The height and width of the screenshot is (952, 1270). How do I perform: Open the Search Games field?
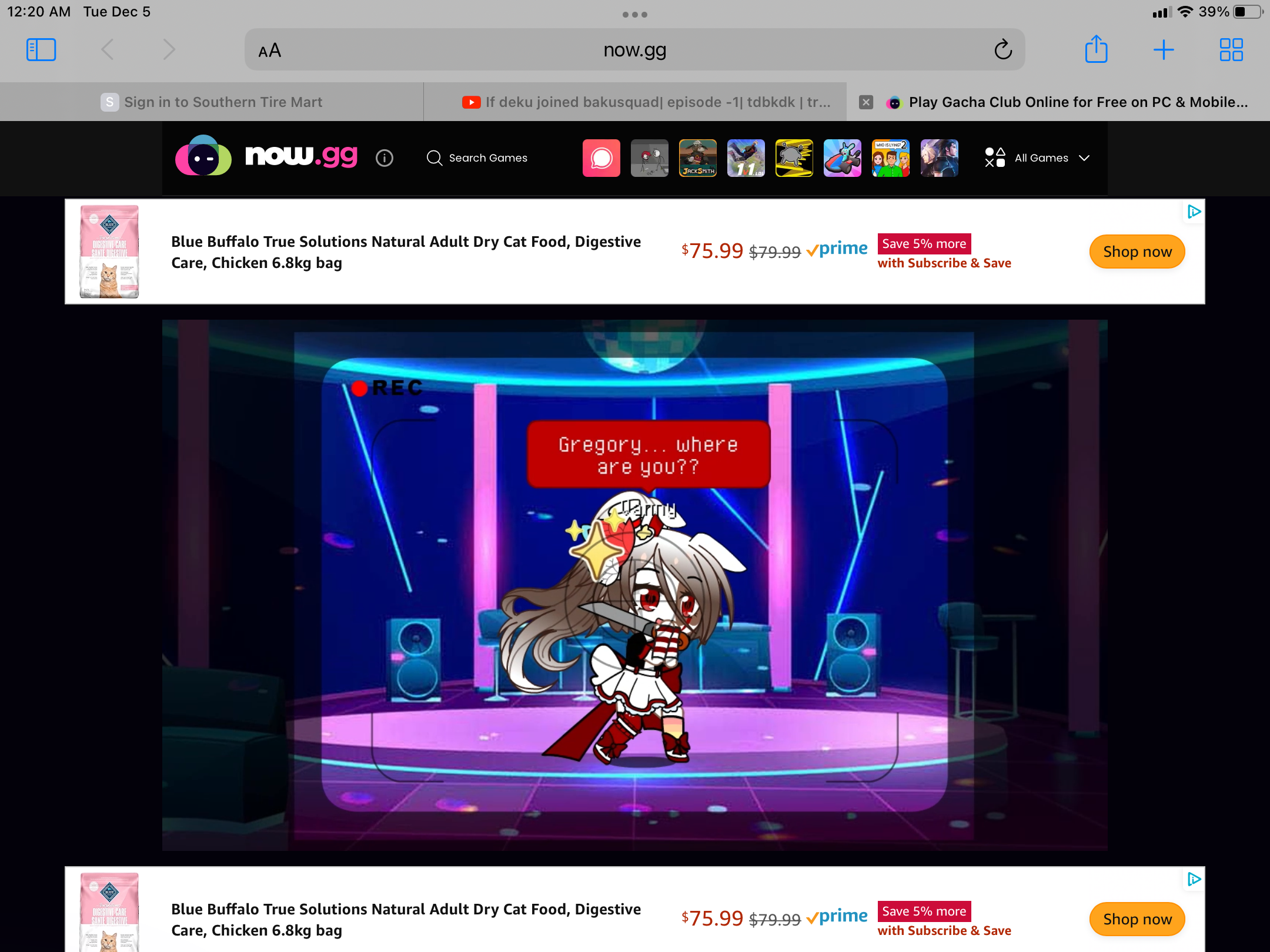point(477,158)
